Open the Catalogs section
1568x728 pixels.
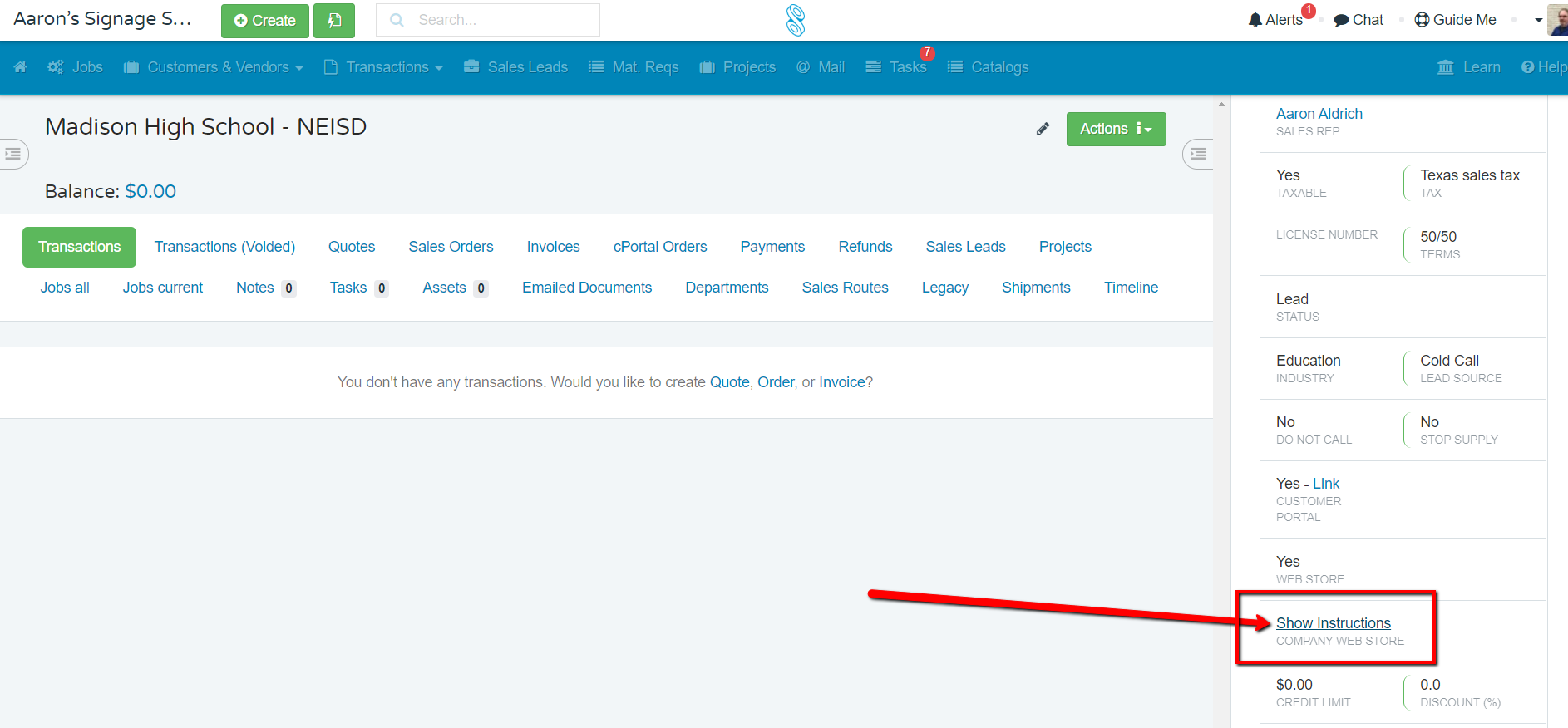pyautogui.click(x=989, y=67)
